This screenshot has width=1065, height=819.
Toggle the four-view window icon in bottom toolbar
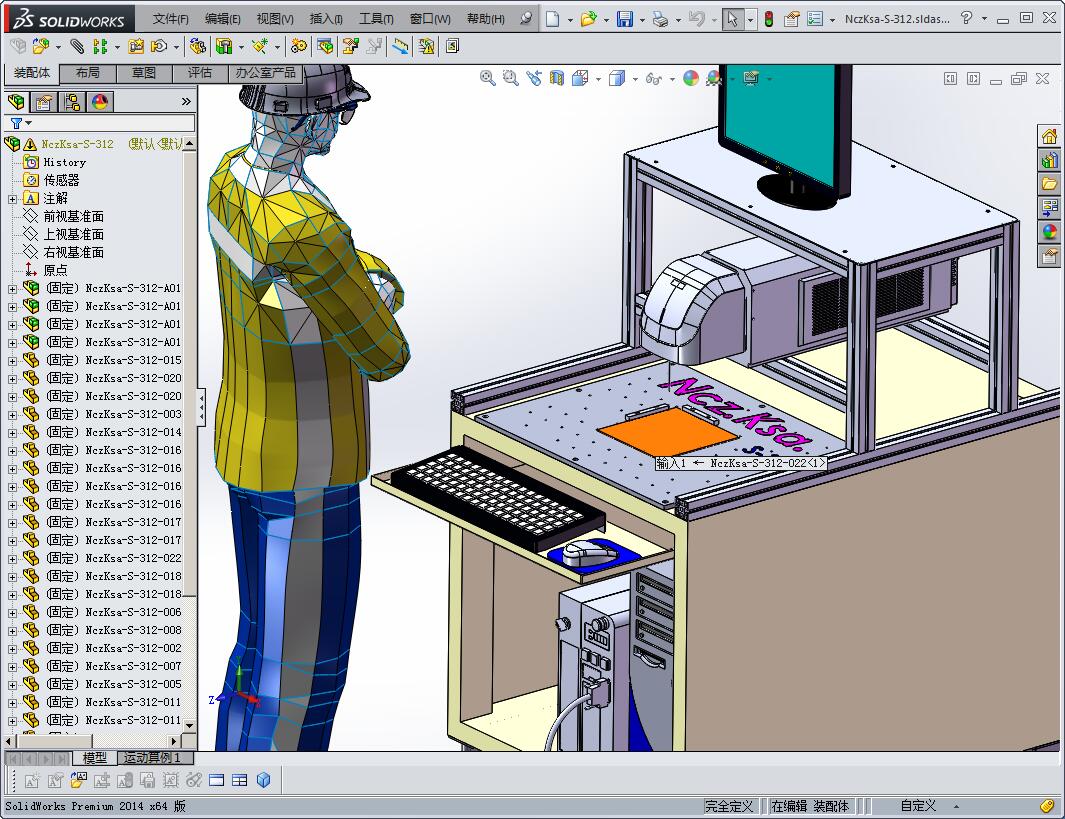tap(240, 780)
